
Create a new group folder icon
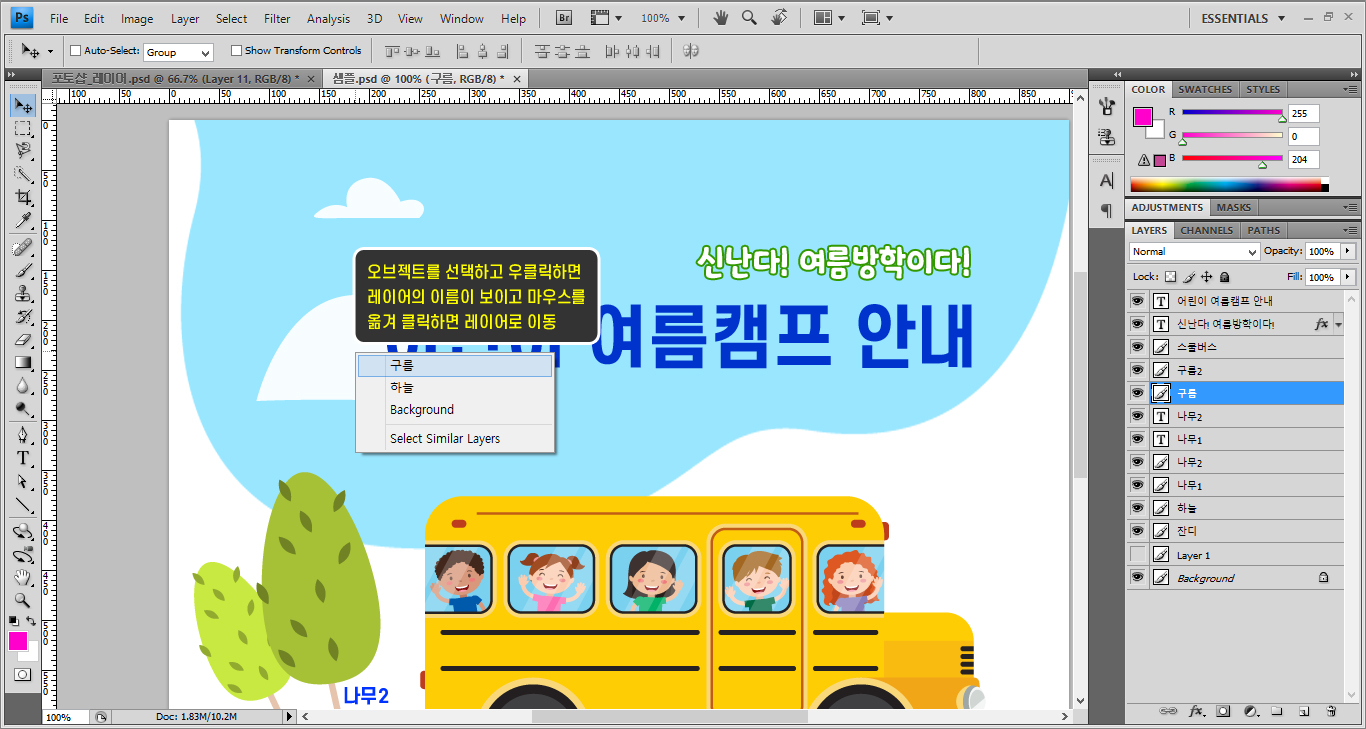pos(1277,712)
